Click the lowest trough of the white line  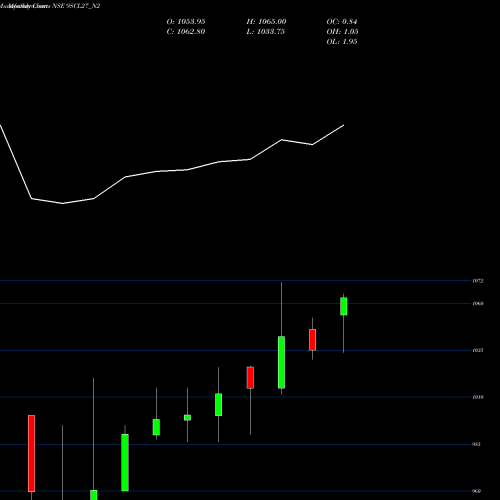tap(63, 203)
